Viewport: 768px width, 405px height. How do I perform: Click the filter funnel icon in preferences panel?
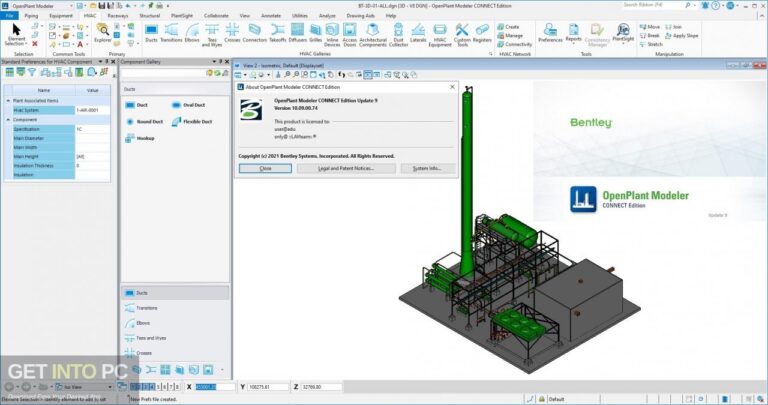pos(32,72)
